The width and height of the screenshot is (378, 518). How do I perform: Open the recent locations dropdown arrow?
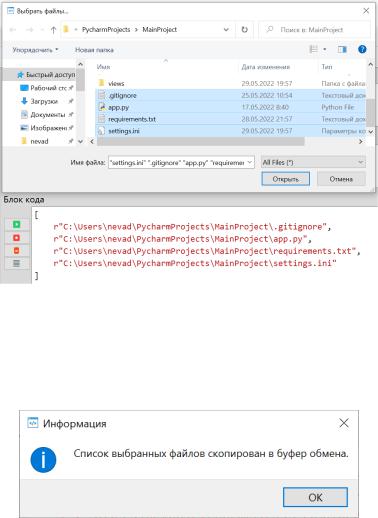tap(42, 30)
